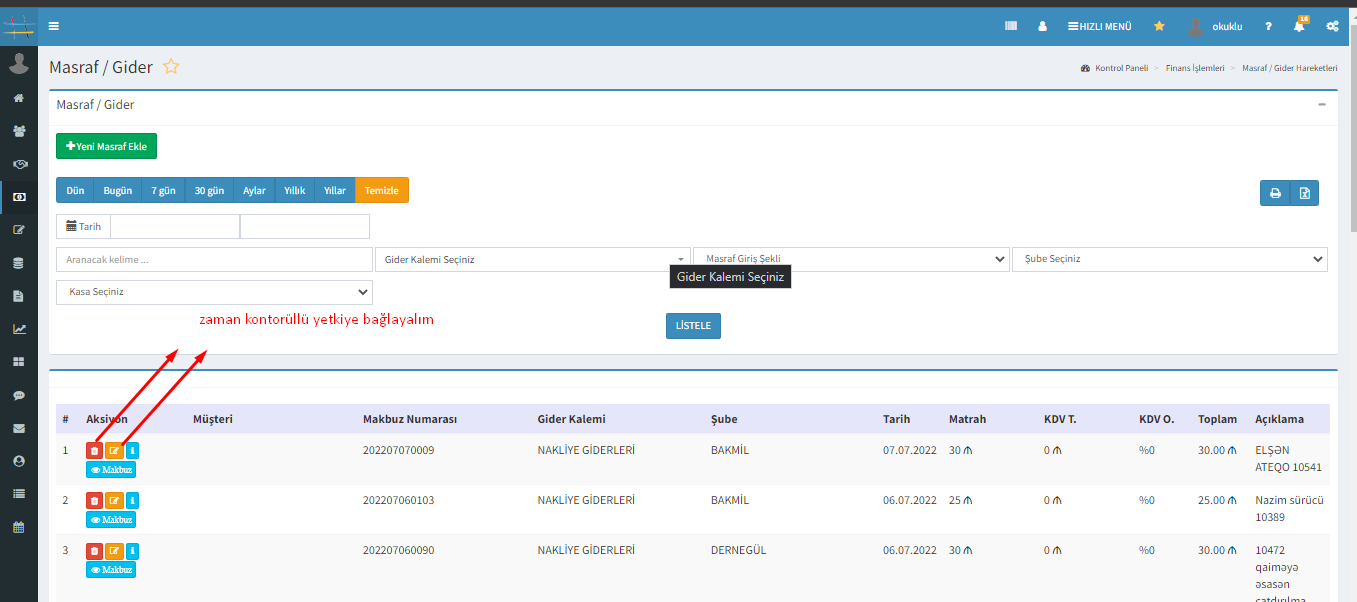The height and width of the screenshot is (602, 1357).
Task: Click the print icon button
Action: (1275, 193)
